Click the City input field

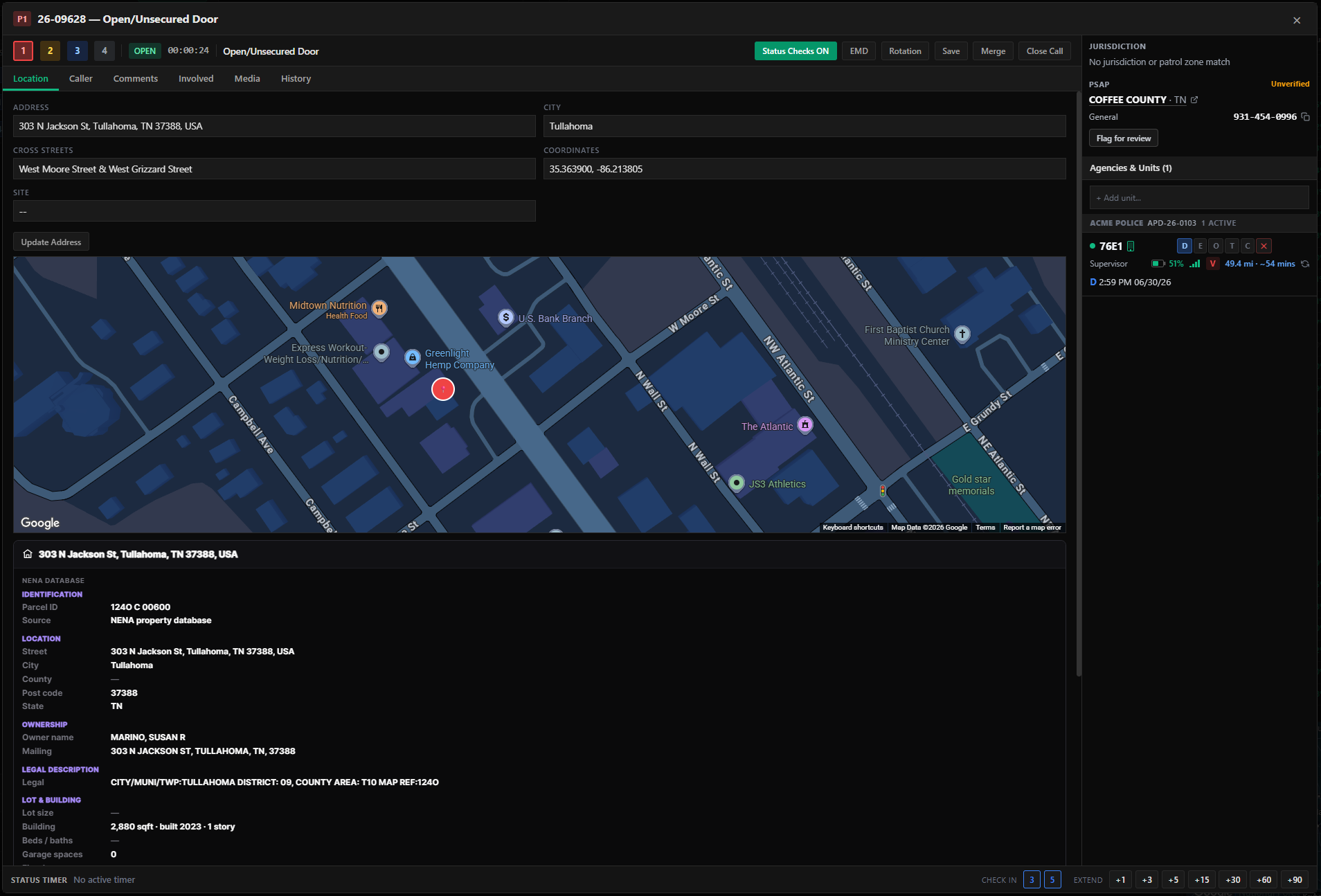[x=805, y=126]
